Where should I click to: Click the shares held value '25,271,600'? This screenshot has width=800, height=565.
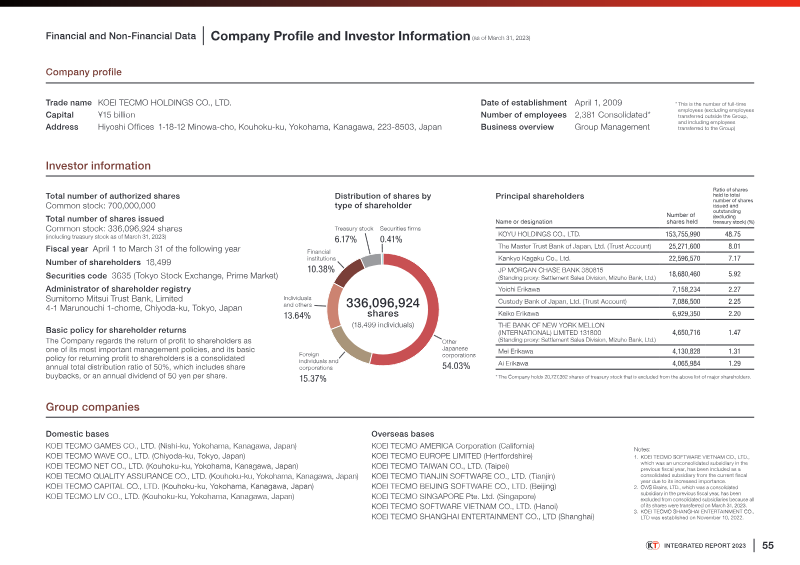(684, 246)
